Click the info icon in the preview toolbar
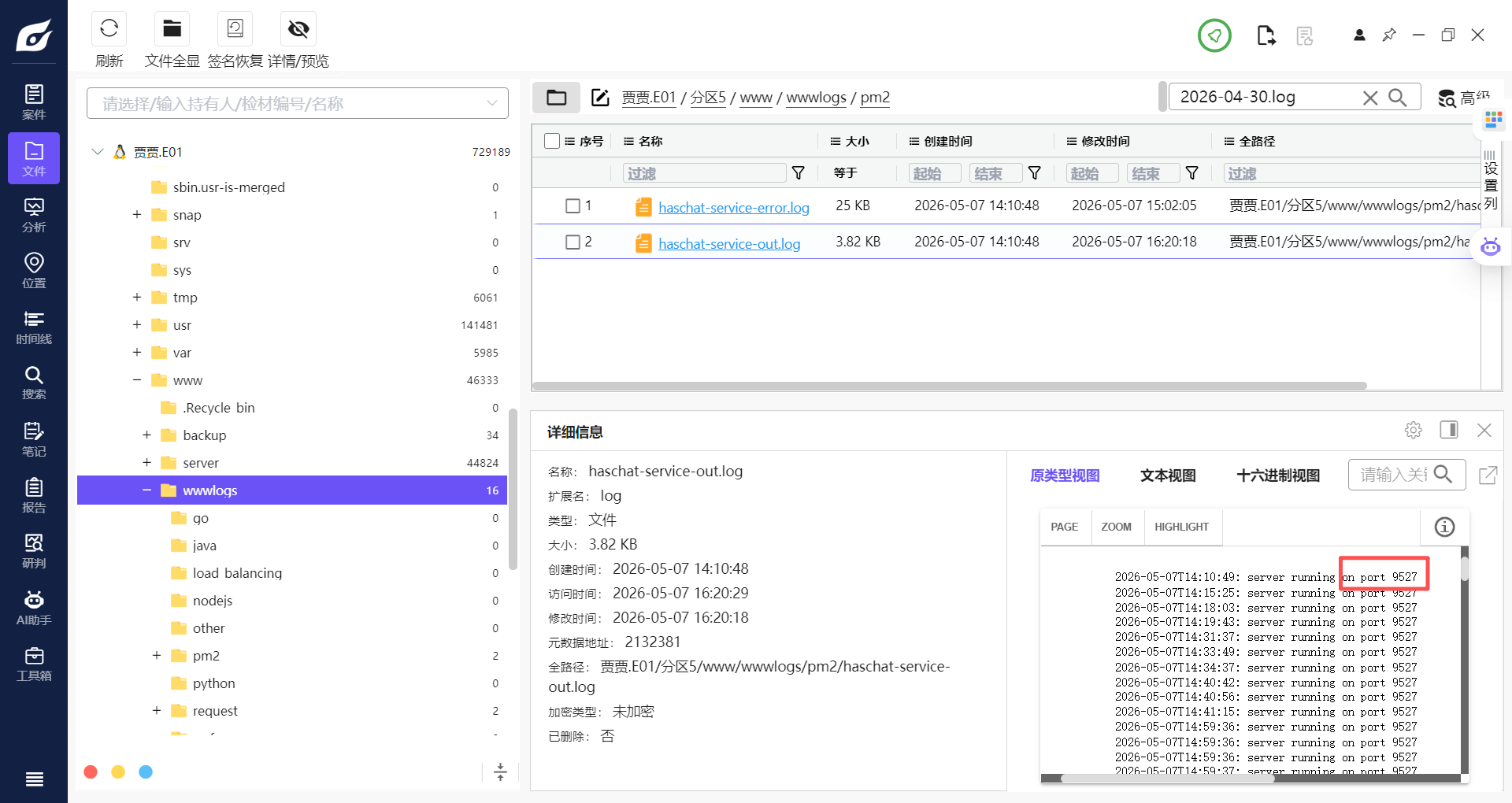Viewport: 1512px width, 803px height. [1444, 527]
